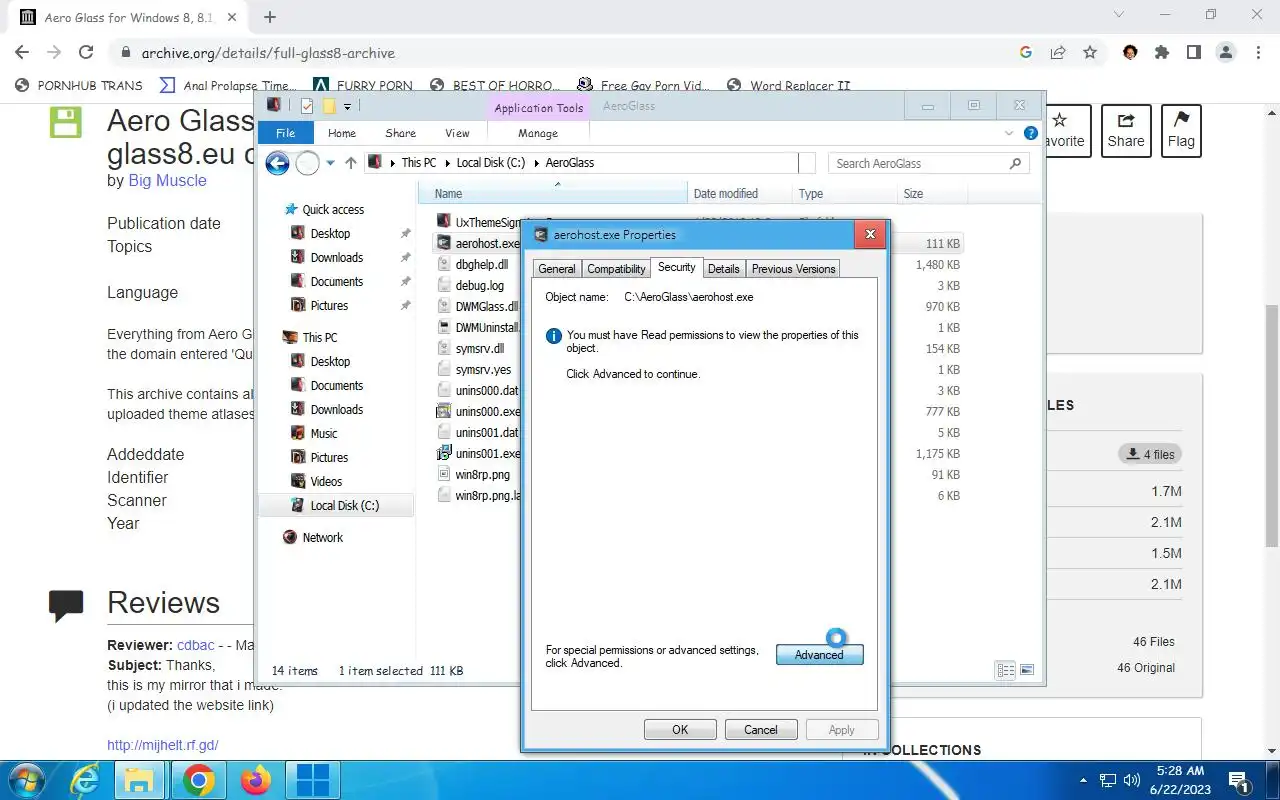The image size is (1280, 800).
Task: Click the search magnifier in Explorer
Action: (1015, 163)
